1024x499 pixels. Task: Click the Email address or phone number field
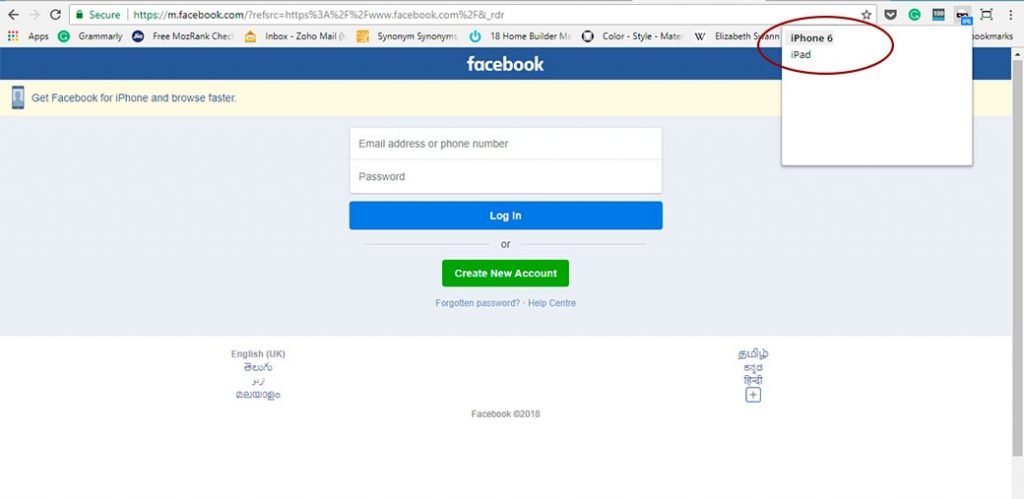pos(505,144)
